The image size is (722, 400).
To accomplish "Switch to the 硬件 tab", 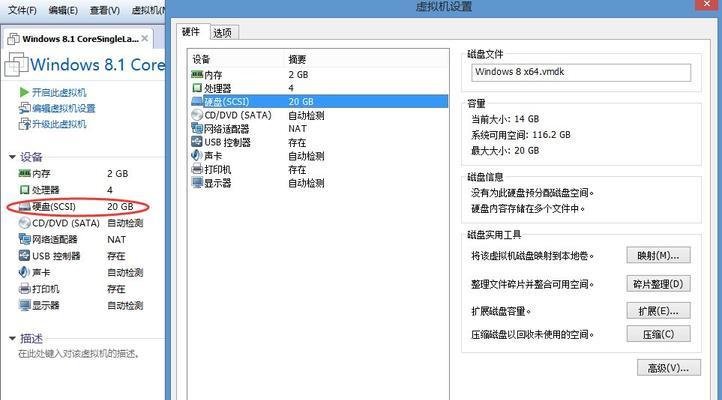I will point(191,32).
